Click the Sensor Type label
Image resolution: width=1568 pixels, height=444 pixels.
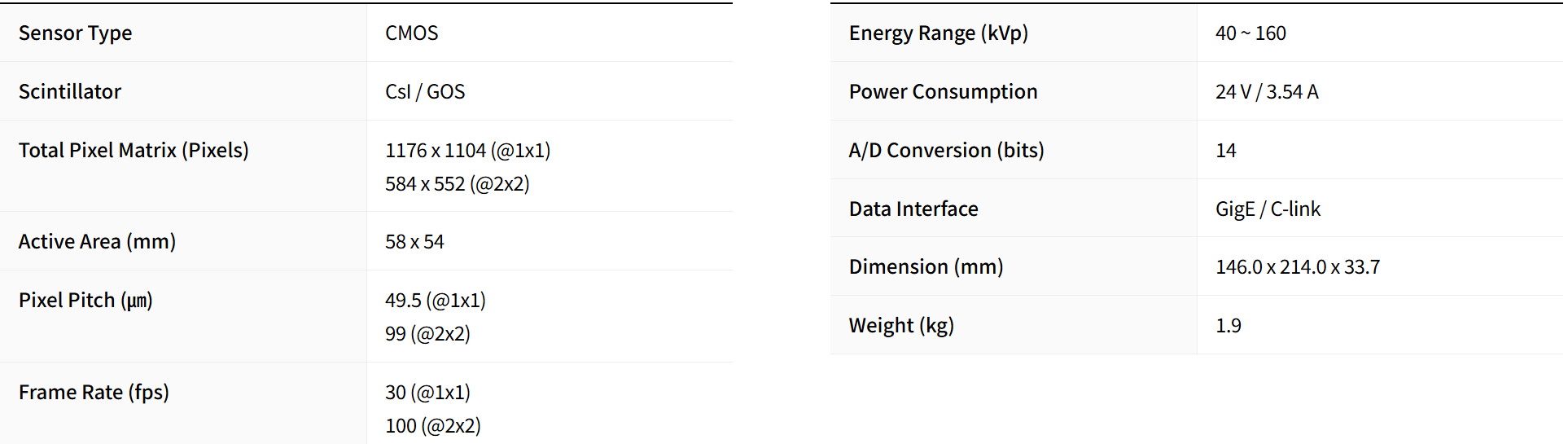coord(75,33)
